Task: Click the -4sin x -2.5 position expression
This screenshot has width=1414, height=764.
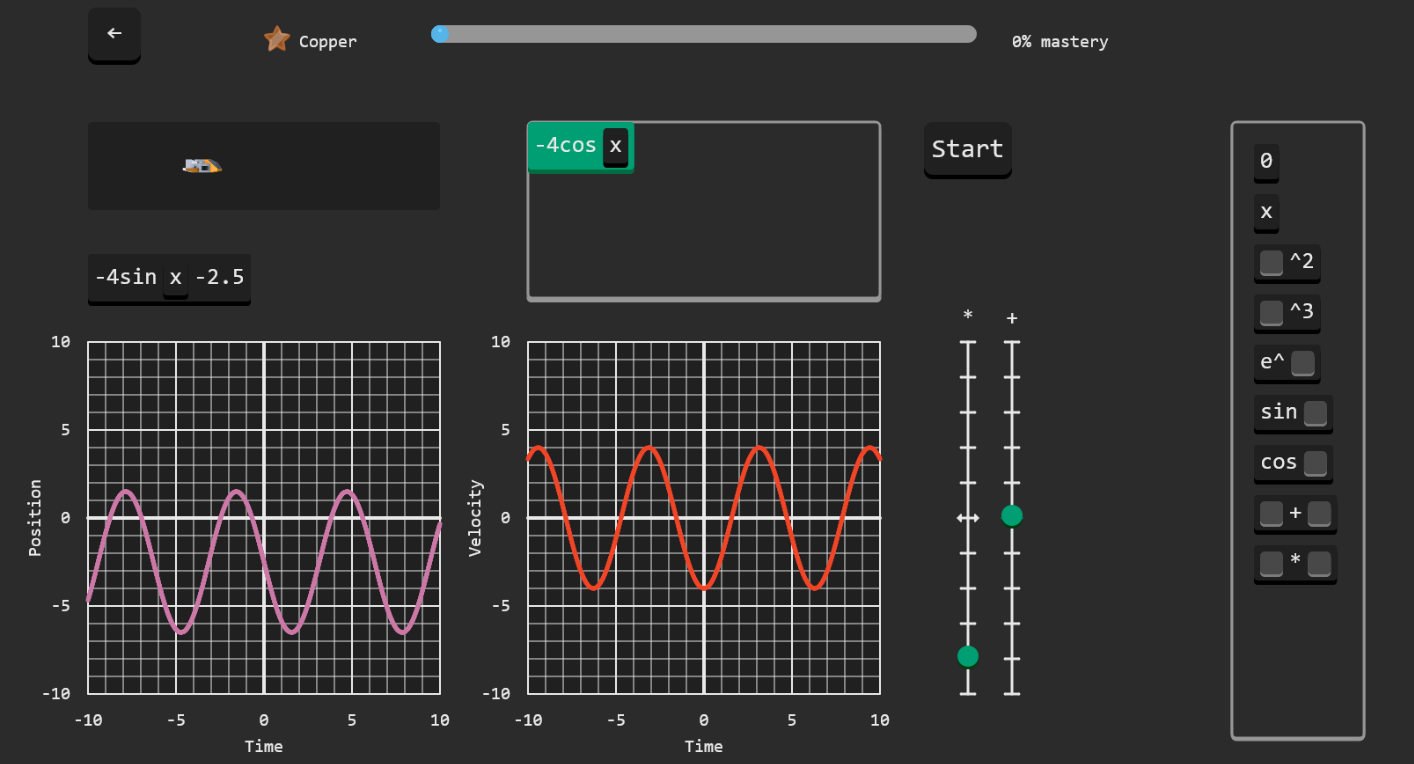Action: click(169, 278)
